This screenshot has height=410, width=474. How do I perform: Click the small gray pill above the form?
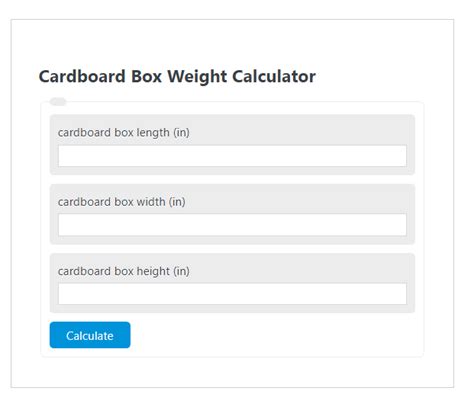58,102
